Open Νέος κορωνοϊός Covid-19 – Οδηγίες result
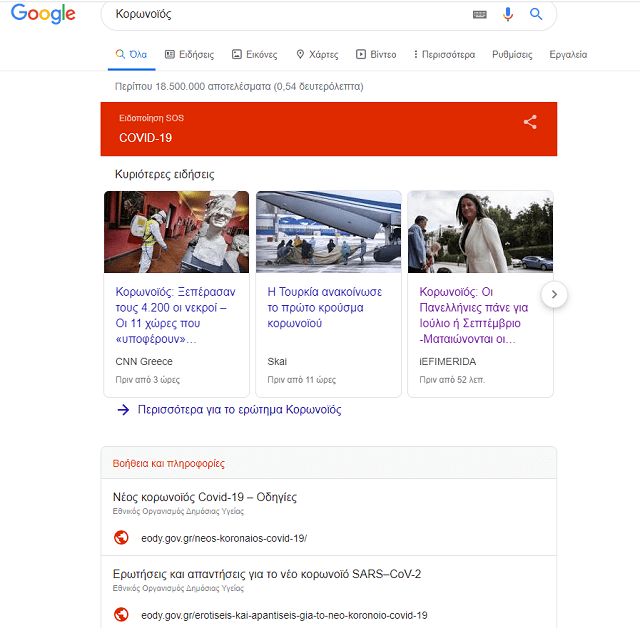Screen dimensions: 640x628 (x=204, y=497)
